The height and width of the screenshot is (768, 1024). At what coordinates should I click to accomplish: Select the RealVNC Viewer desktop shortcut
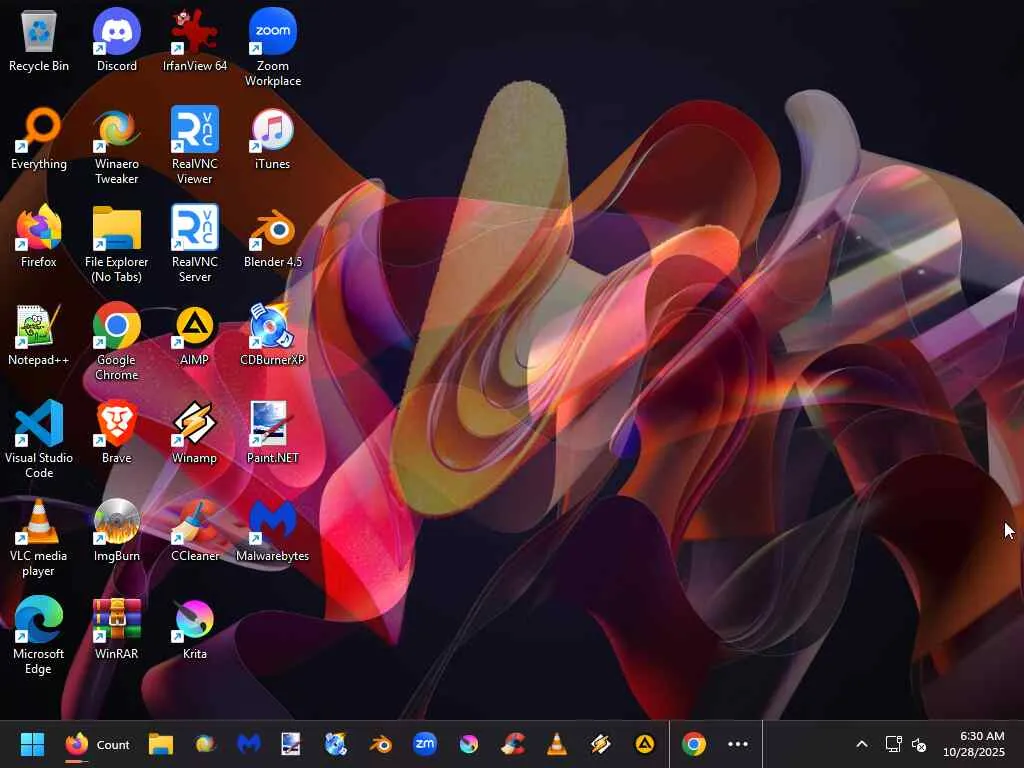(x=195, y=146)
